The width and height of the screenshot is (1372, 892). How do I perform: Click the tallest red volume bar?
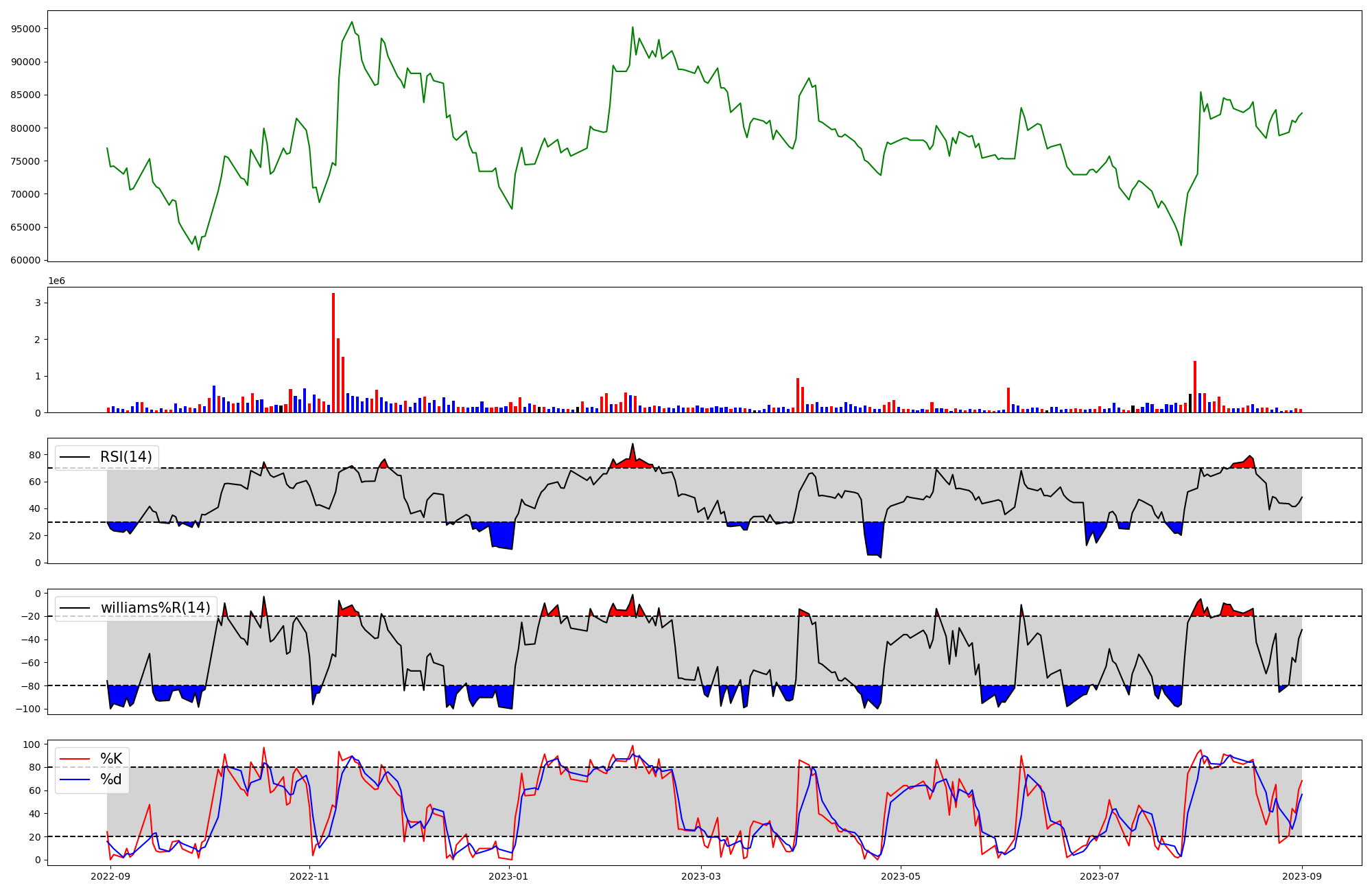[333, 353]
